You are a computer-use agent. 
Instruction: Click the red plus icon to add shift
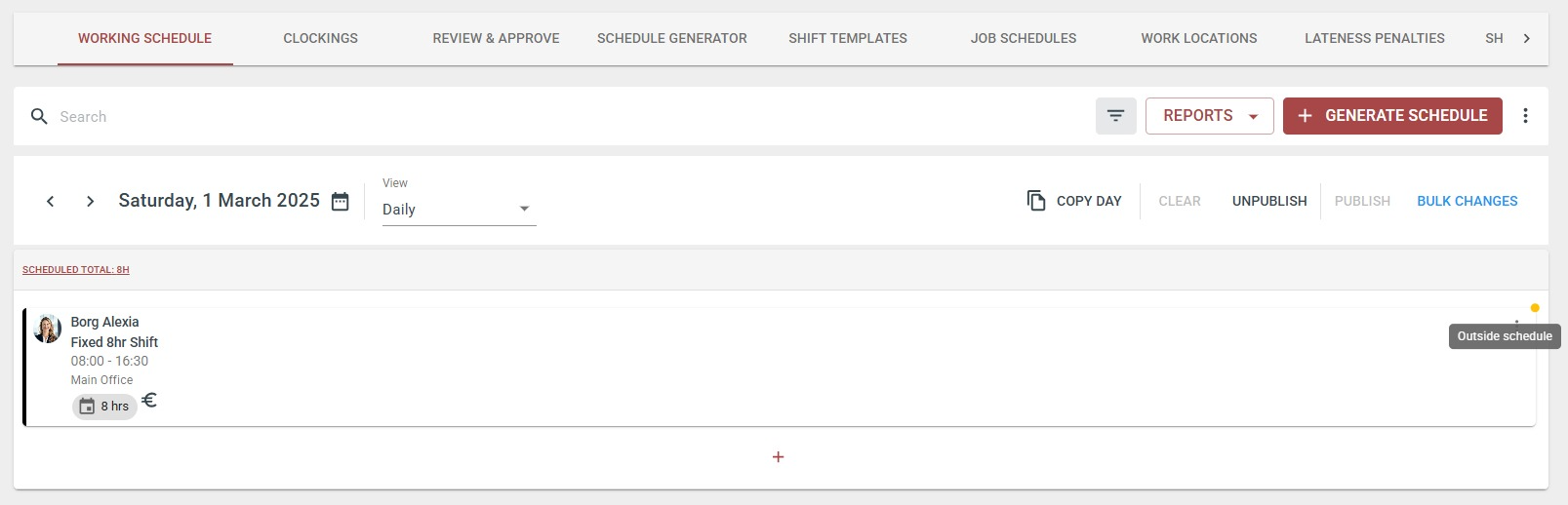[778, 457]
